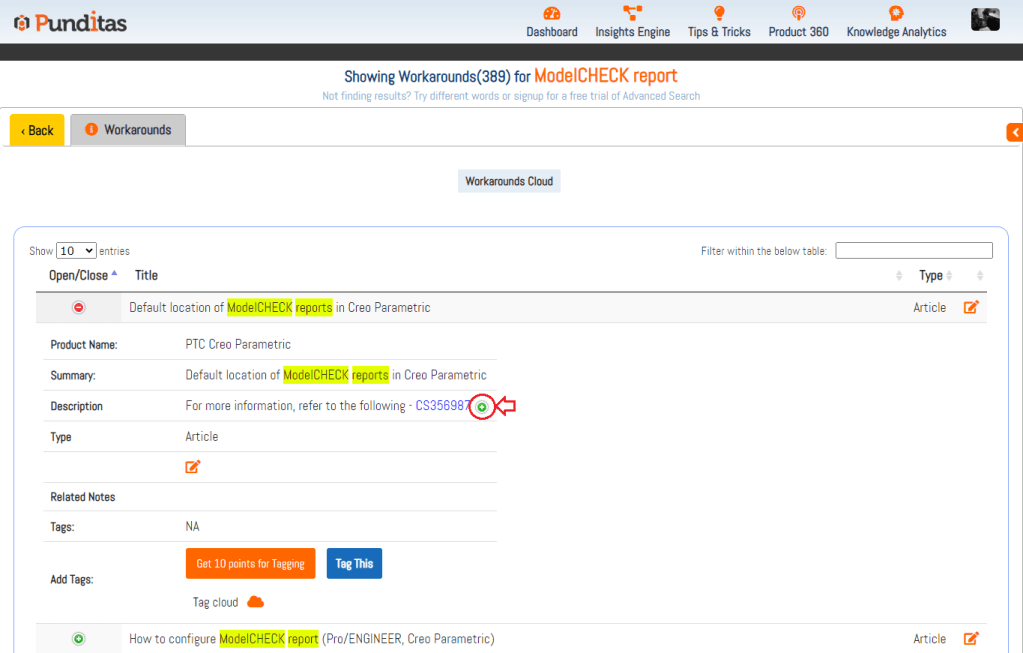Screen dimensions: 1023x653
Task: Click edit icon for Default location row
Action: (970, 307)
